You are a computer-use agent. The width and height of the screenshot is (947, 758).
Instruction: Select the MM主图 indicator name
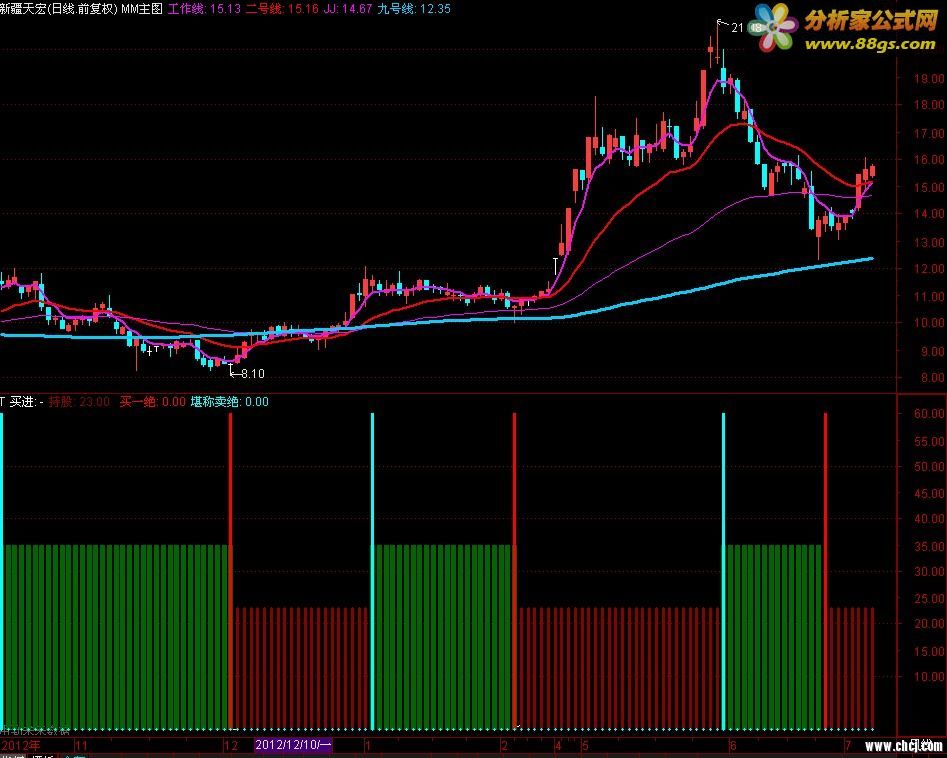[142, 8]
